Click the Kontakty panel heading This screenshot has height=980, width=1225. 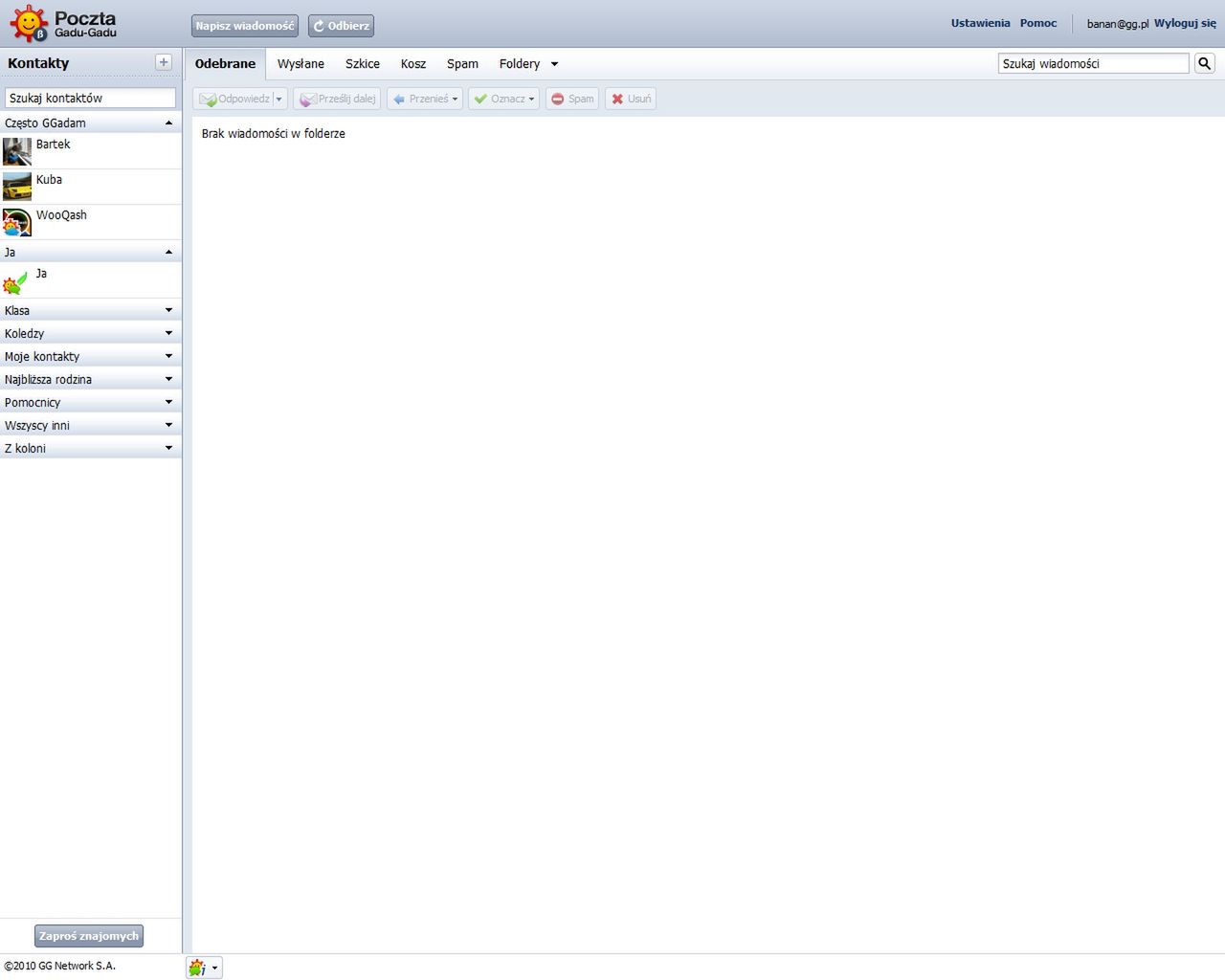(x=38, y=63)
